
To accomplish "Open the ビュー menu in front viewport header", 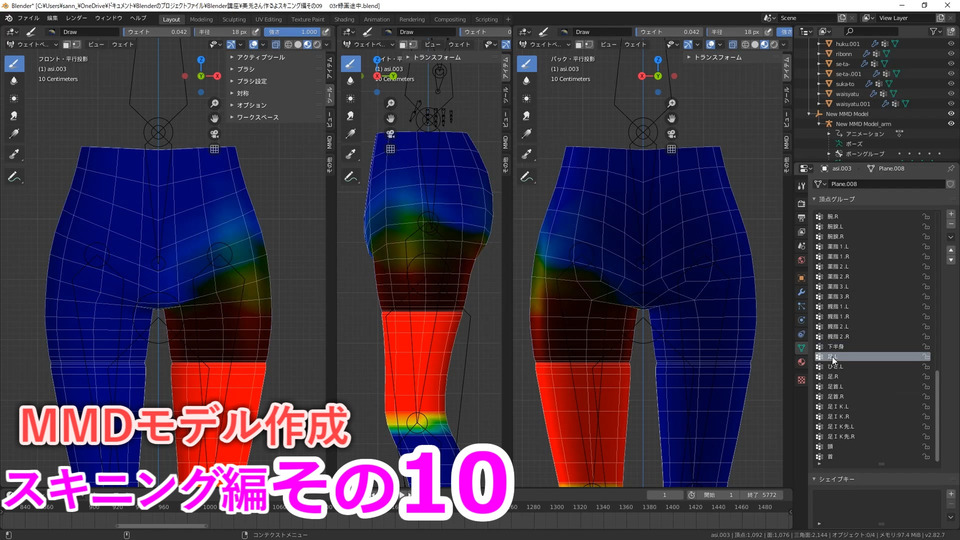I will click(96, 45).
